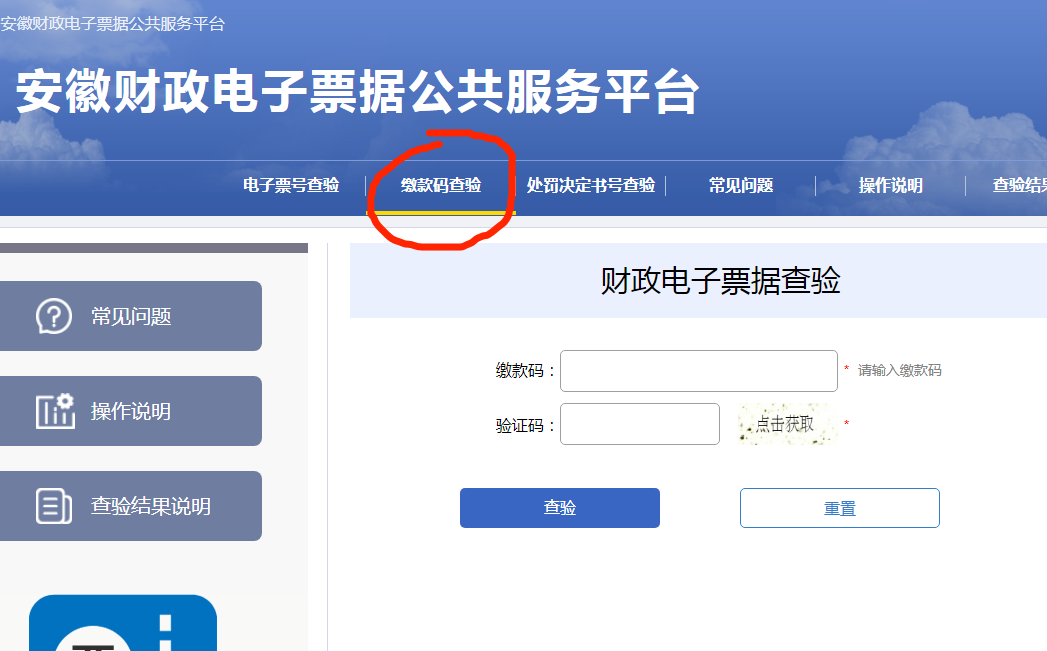The height and width of the screenshot is (651, 1047).
Task: Select the 缴款码查验 tab
Action: pos(441,185)
